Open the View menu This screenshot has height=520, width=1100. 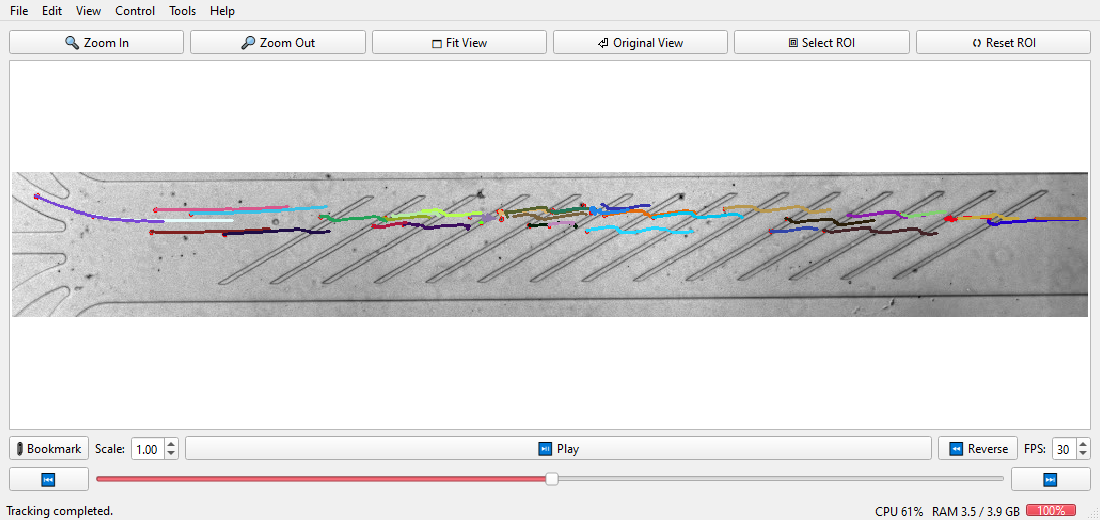[88, 11]
